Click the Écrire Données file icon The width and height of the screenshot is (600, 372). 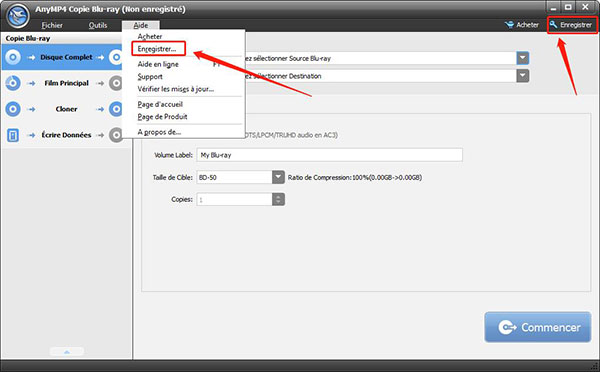pyautogui.click(x=13, y=135)
